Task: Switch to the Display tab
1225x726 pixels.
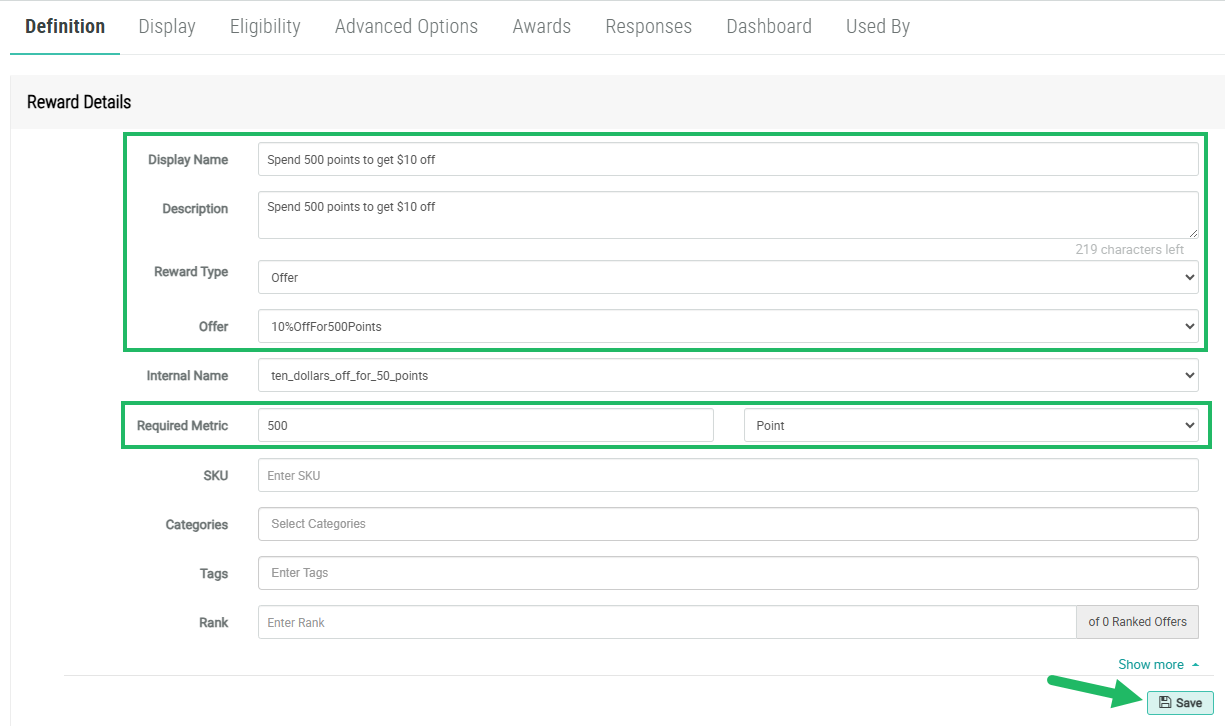Action: tap(167, 27)
